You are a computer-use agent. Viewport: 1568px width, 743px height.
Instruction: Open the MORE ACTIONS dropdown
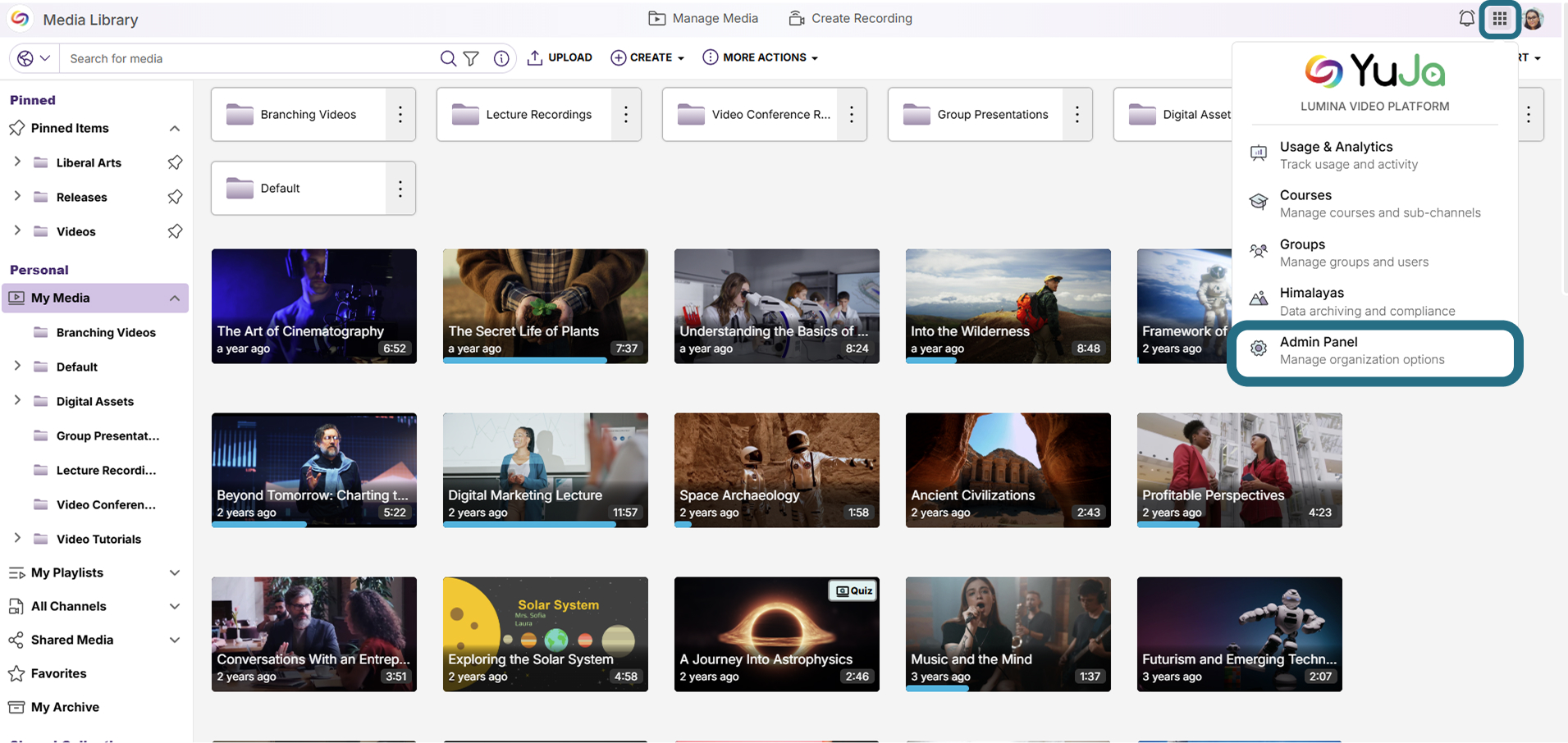click(761, 57)
